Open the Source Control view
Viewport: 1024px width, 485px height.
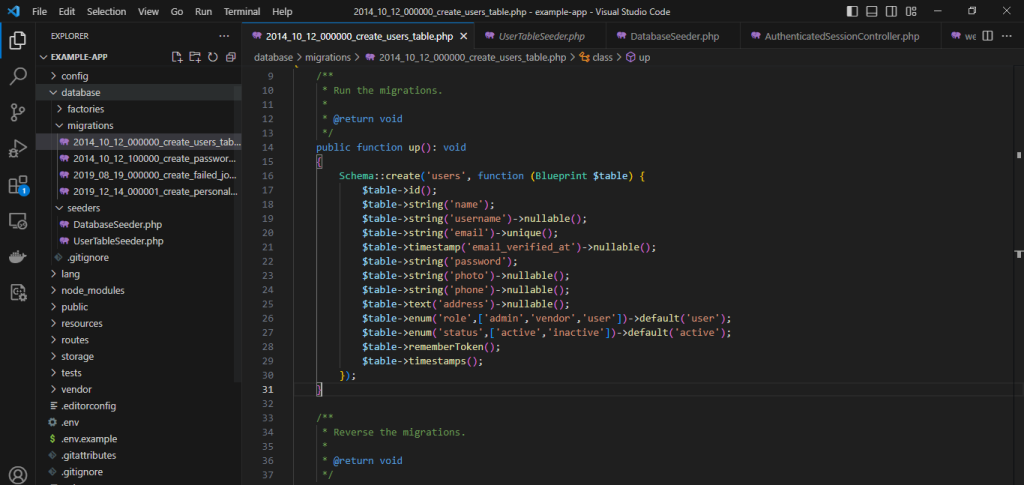tap(17, 112)
